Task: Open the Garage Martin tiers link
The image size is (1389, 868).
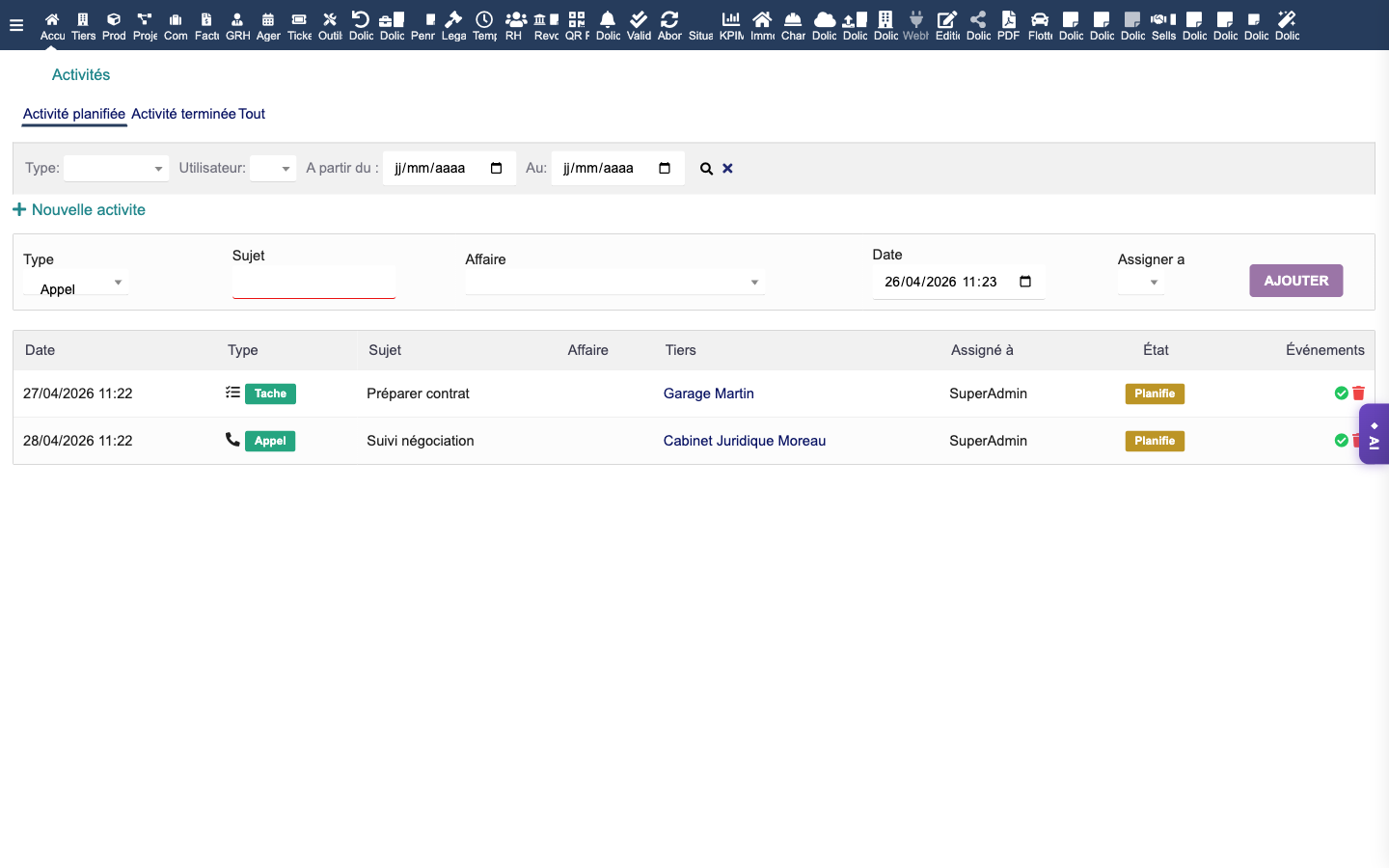Action: coord(708,393)
